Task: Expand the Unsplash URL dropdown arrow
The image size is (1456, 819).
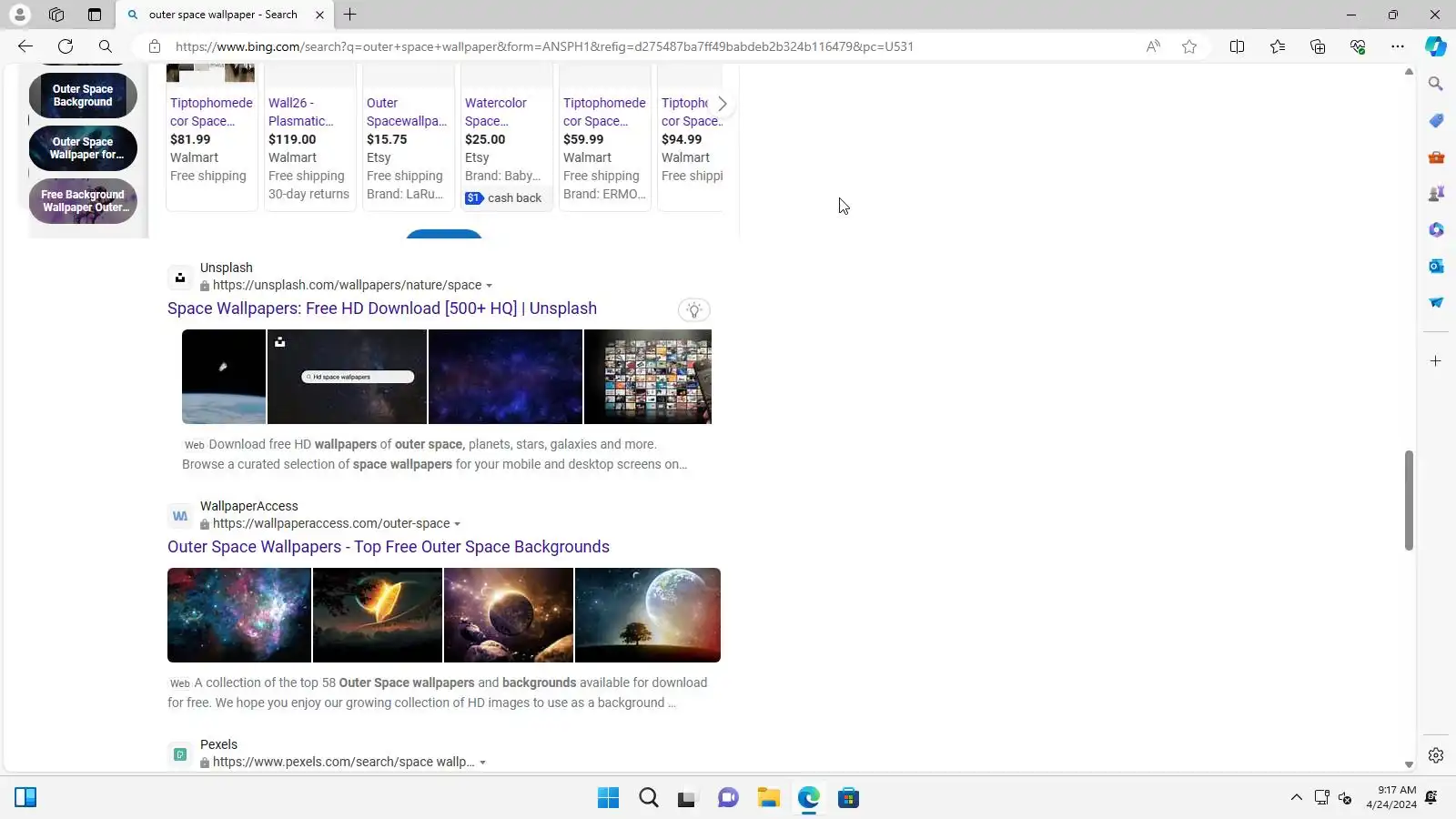Action: [x=489, y=286]
